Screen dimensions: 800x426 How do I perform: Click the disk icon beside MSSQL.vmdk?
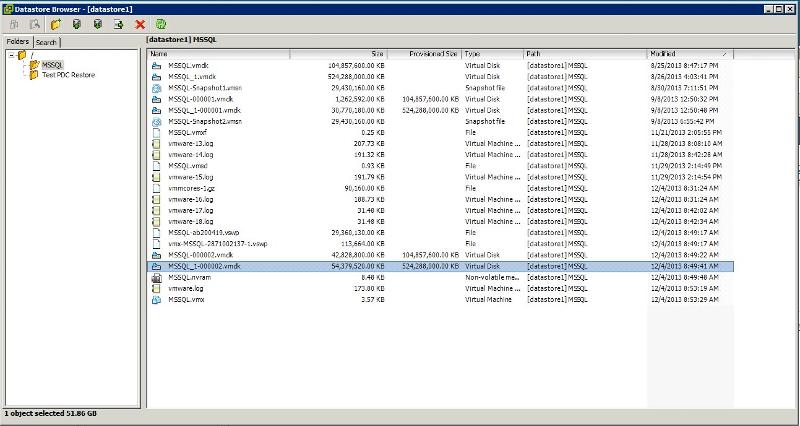point(157,66)
